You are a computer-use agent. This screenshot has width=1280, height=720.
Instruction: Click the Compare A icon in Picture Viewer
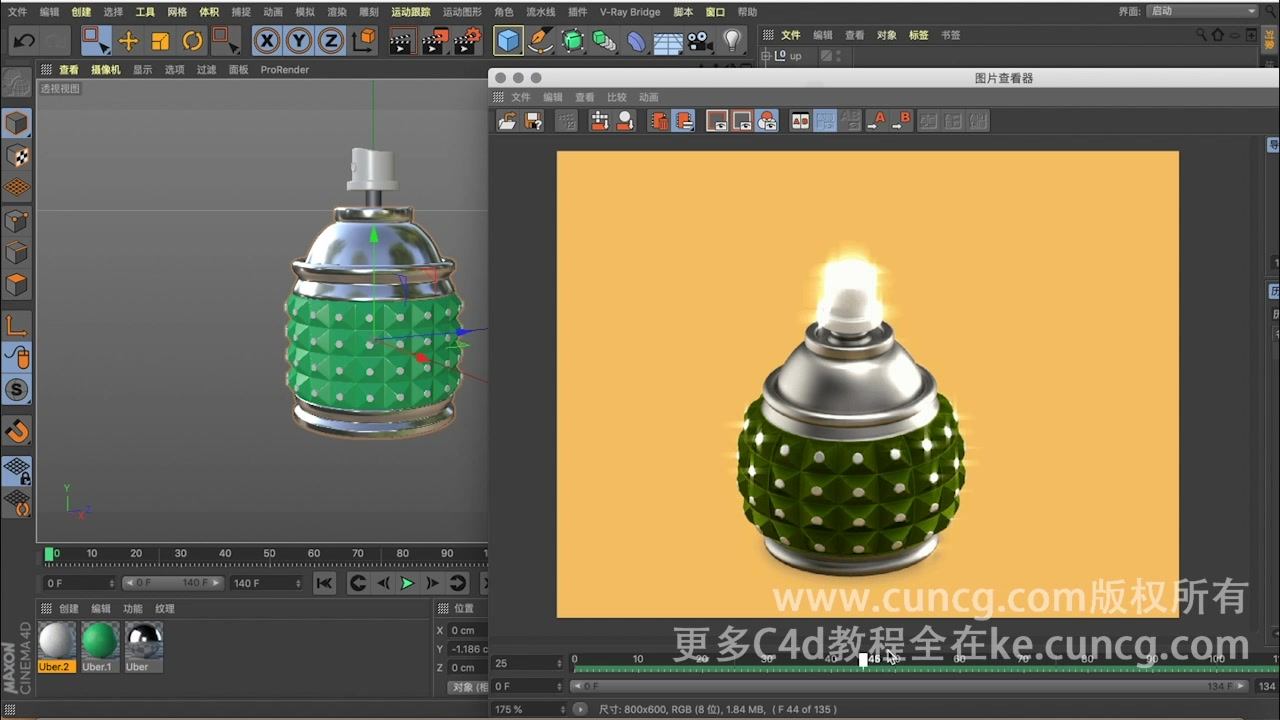point(877,120)
